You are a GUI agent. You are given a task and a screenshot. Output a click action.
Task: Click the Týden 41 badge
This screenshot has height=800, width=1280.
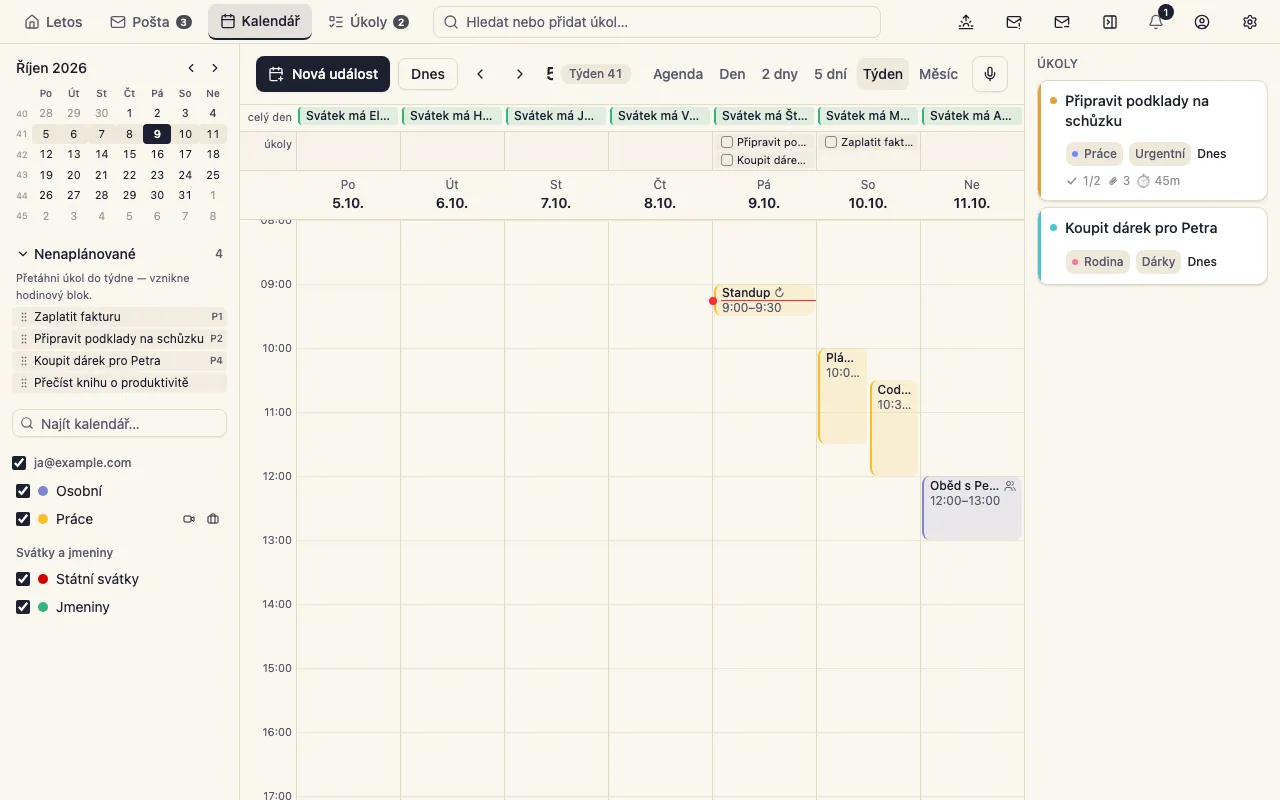(596, 74)
